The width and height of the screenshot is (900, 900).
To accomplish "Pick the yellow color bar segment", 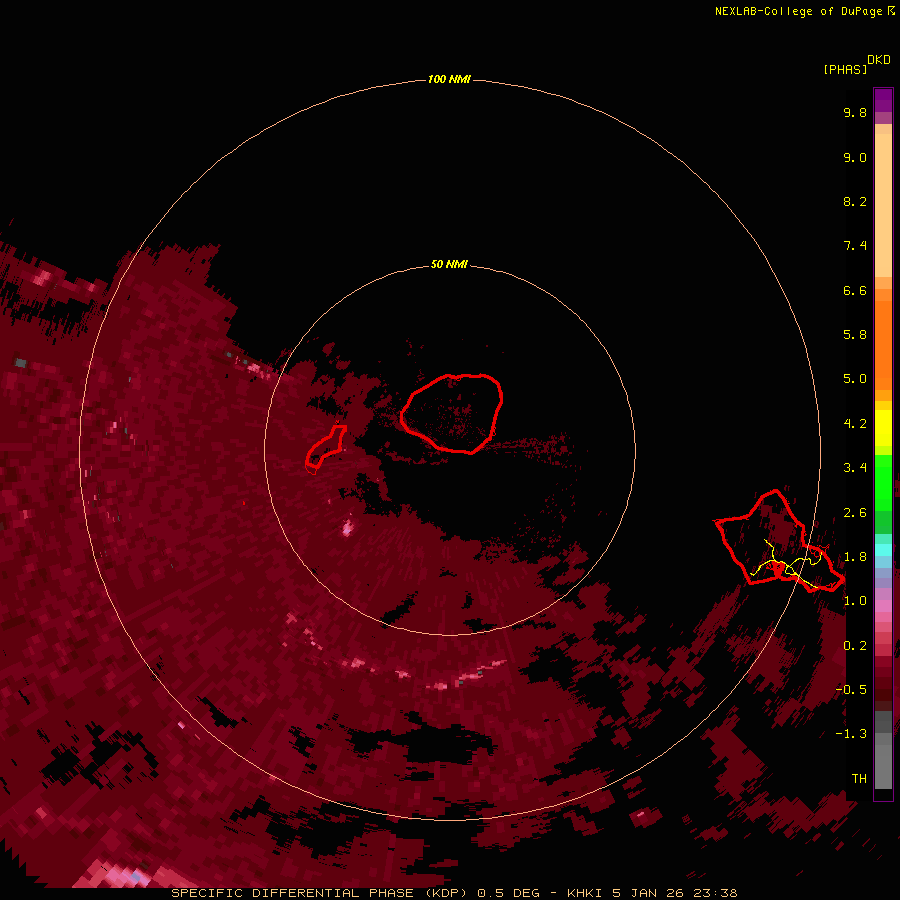I will (883, 428).
